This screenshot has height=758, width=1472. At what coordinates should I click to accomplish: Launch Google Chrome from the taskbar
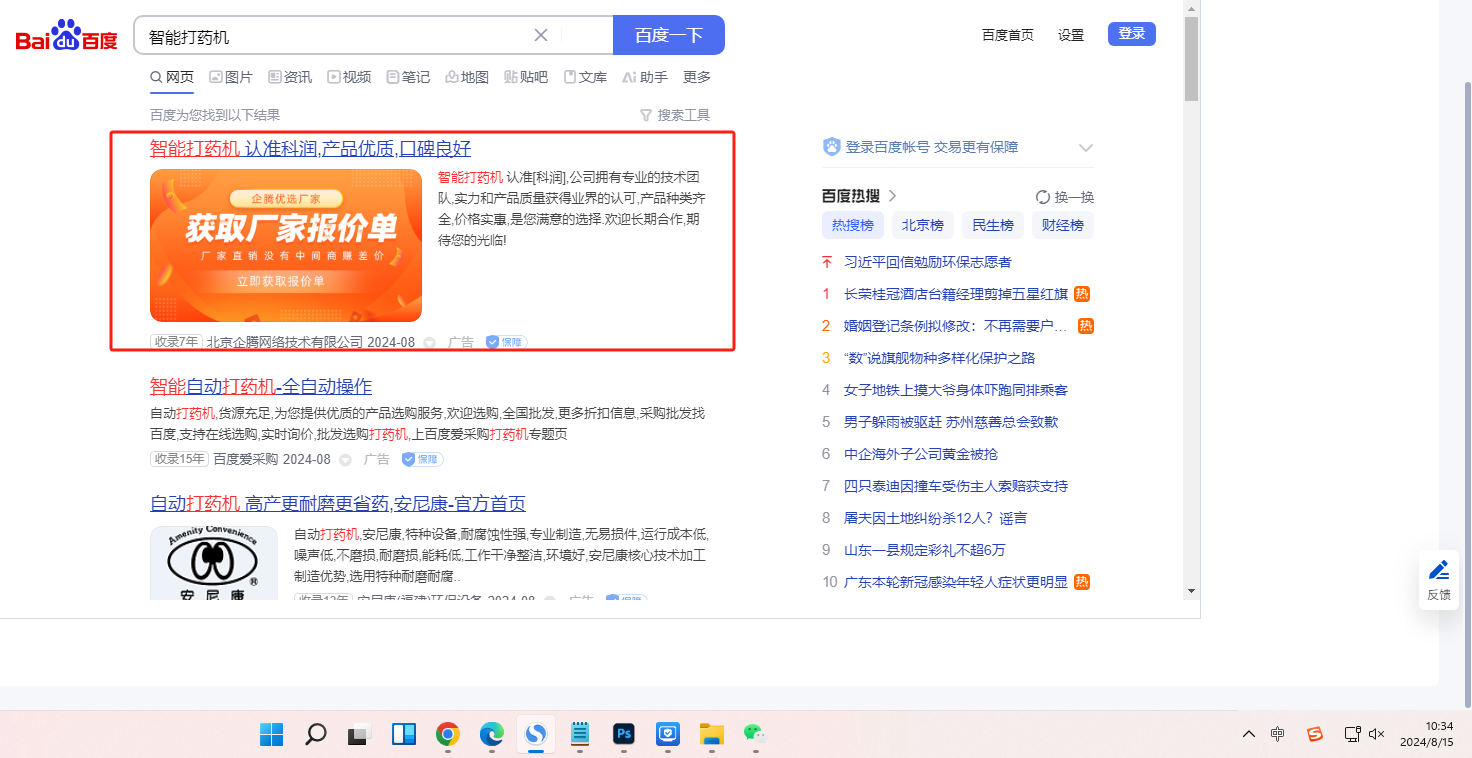click(448, 734)
